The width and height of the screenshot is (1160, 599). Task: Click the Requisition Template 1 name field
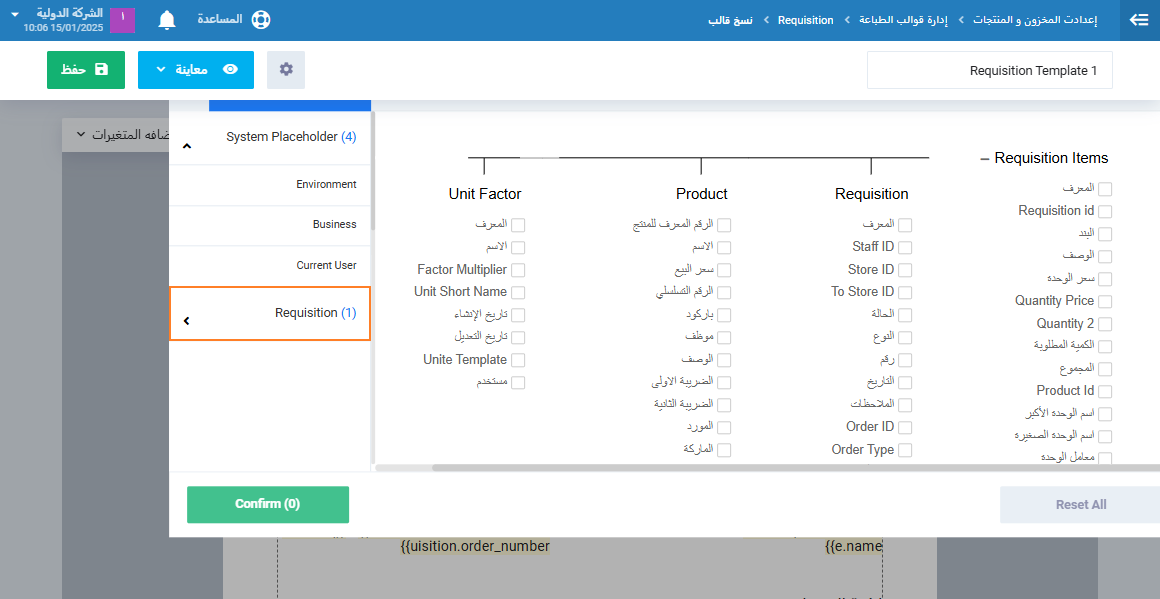[989, 71]
